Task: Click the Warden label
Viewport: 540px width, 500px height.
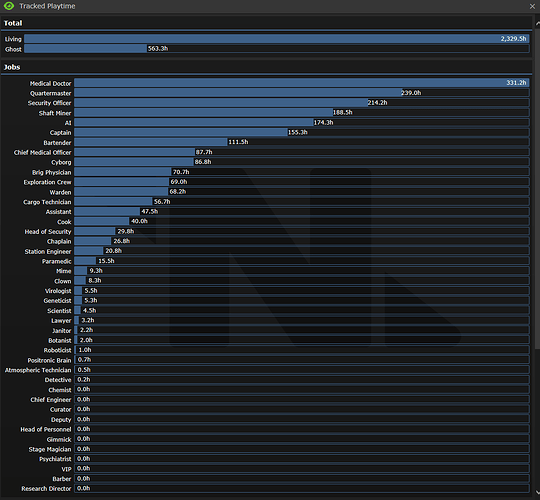Action: coord(60,192)
